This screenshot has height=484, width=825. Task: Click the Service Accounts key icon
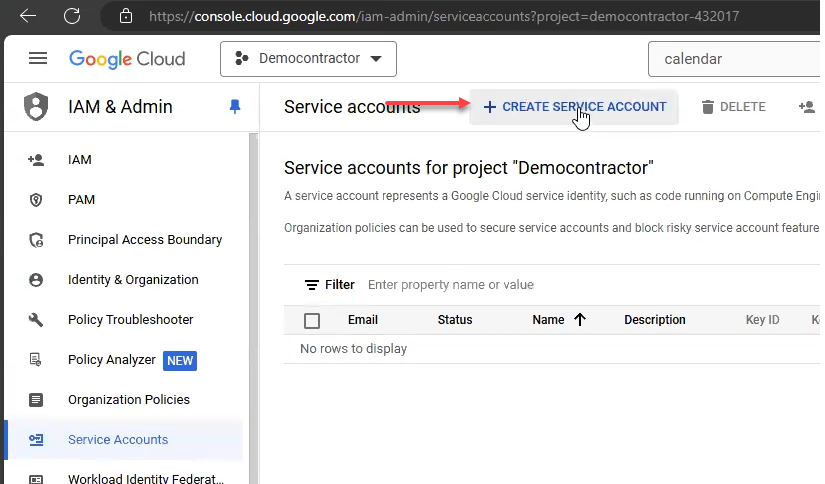[x=36, y=439]
